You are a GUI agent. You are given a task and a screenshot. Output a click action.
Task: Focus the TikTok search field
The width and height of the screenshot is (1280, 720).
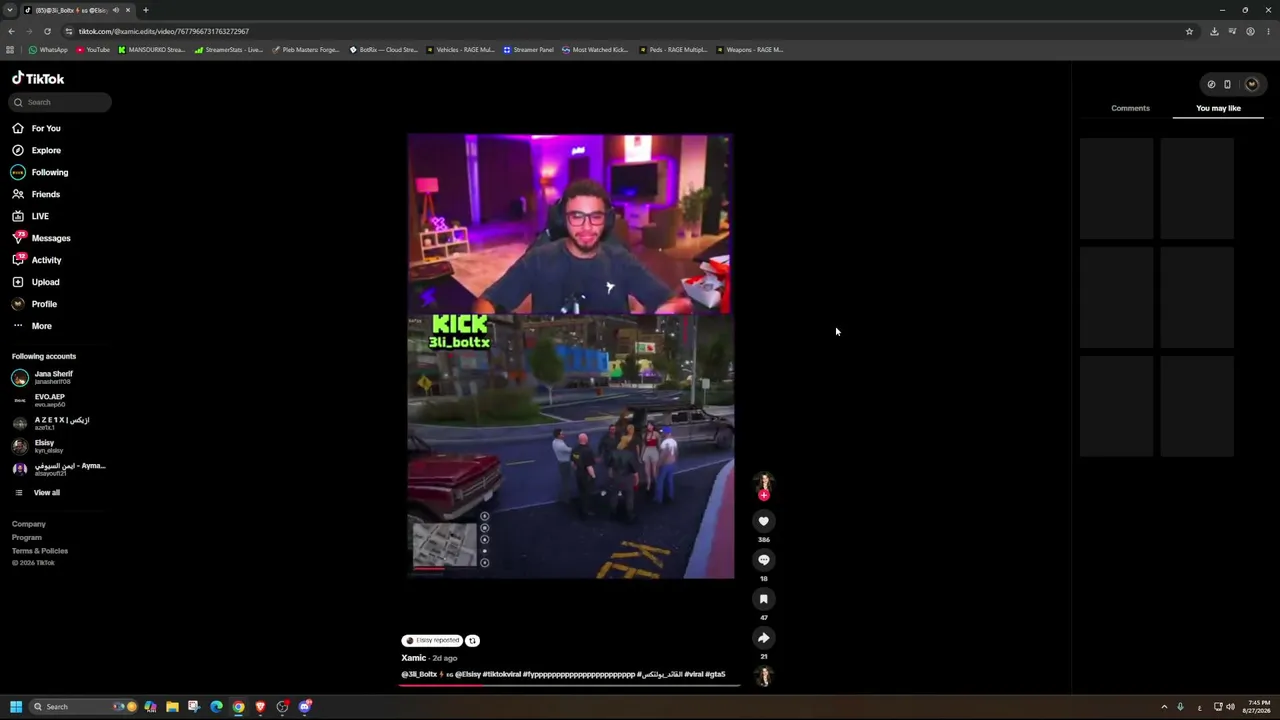[60, 102]
